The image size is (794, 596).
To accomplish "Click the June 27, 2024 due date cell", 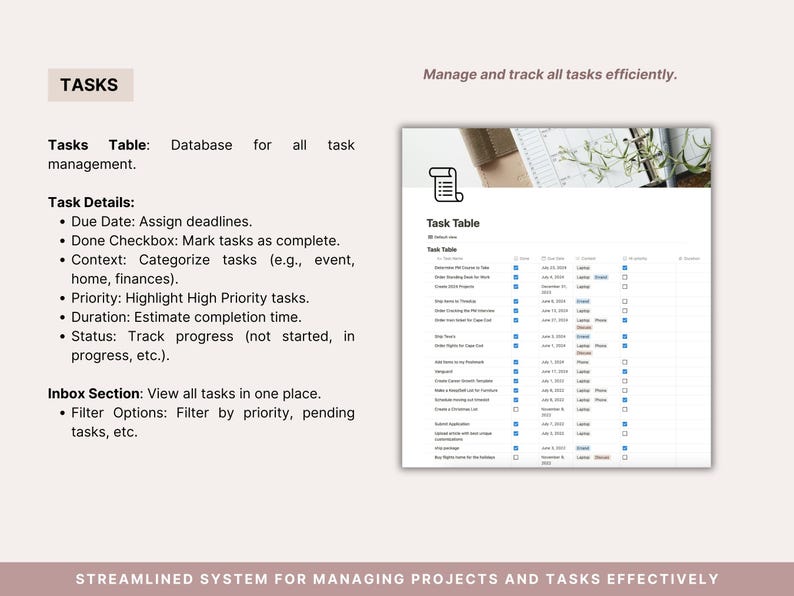I will click(x=554, y=321).
